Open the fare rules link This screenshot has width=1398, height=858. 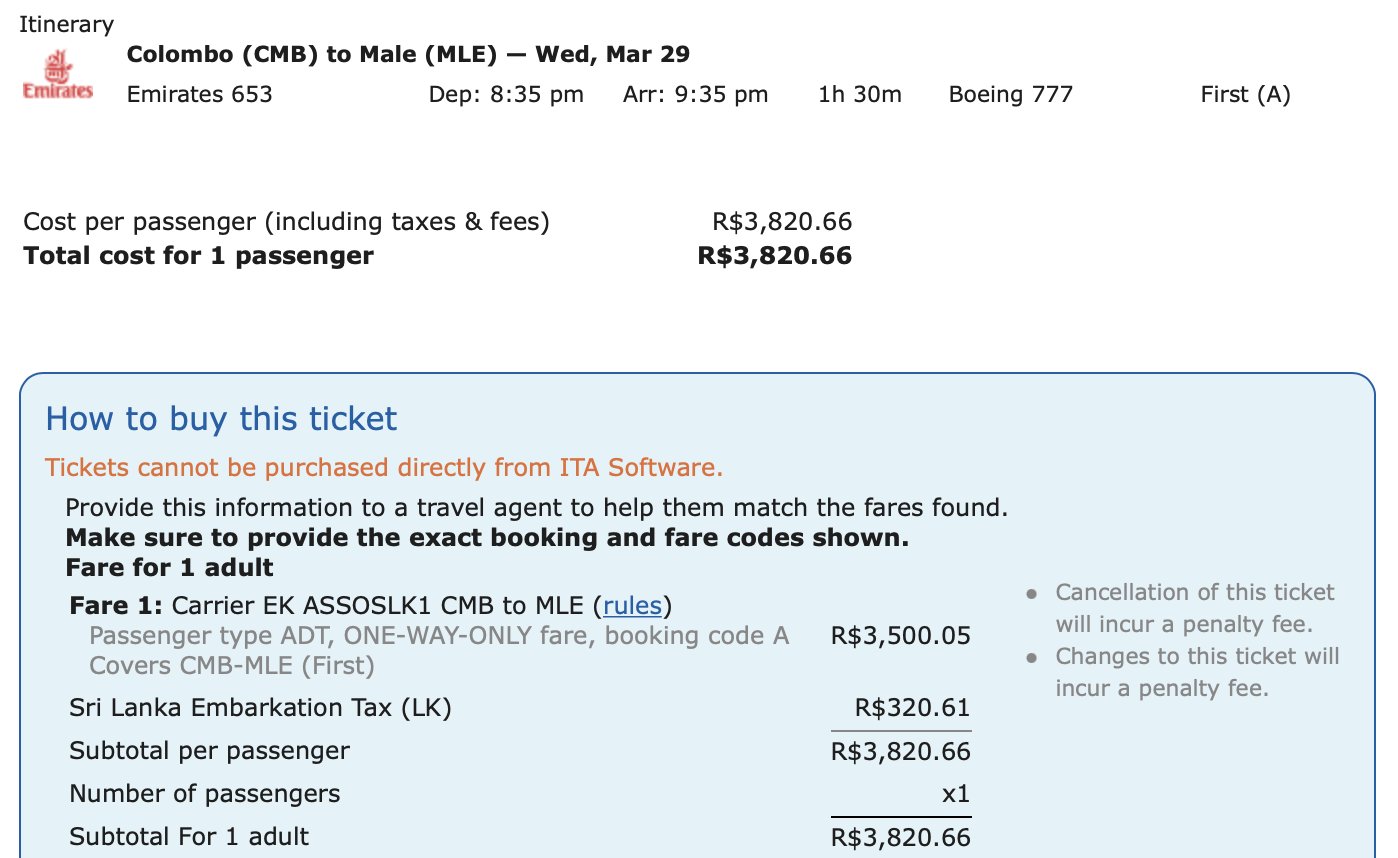(632, 606)
